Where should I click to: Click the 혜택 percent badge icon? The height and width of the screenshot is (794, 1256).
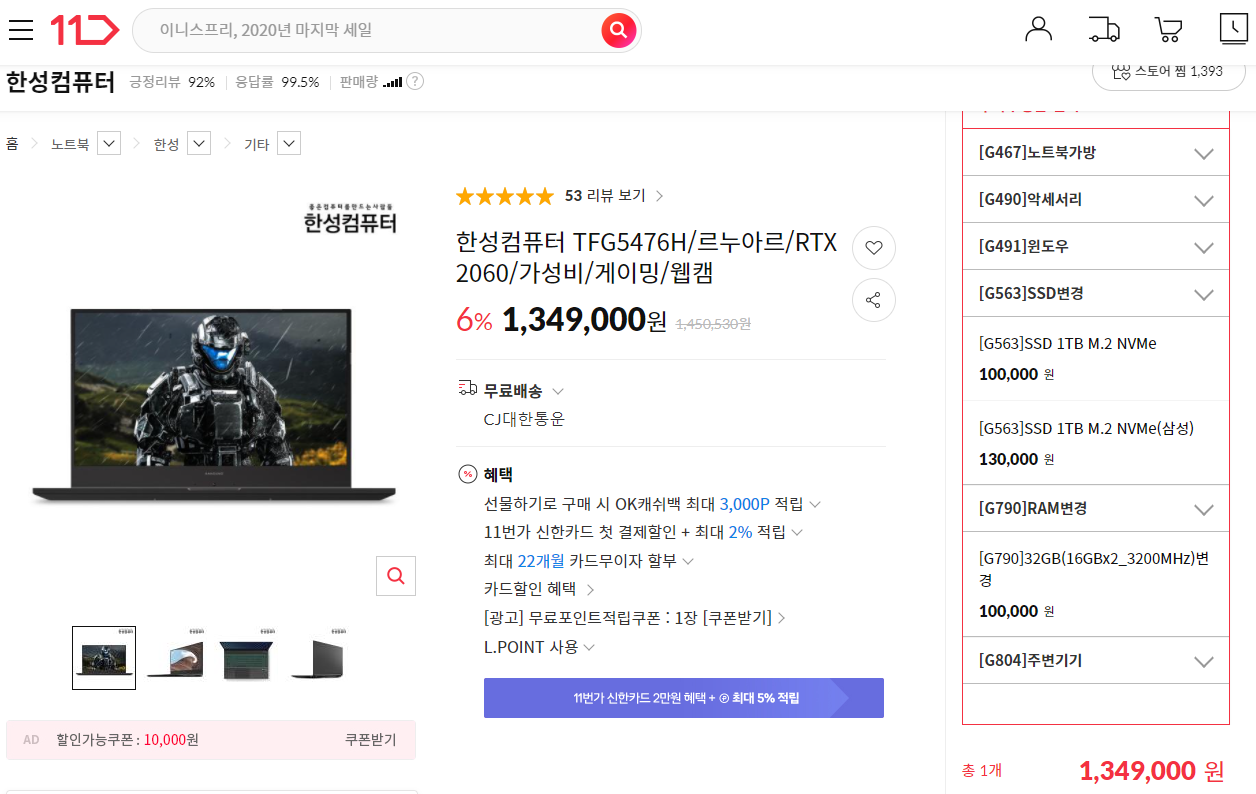[467, 474]
